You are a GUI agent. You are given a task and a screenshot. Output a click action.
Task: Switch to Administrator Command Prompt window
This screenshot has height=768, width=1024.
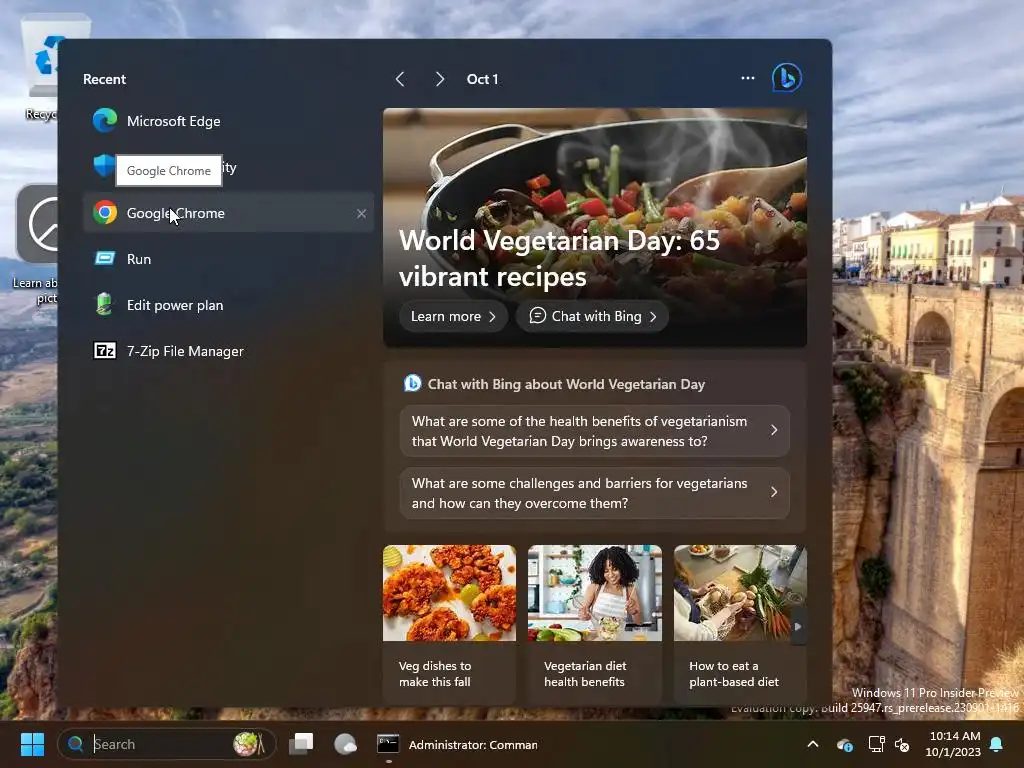click(457, 744)
